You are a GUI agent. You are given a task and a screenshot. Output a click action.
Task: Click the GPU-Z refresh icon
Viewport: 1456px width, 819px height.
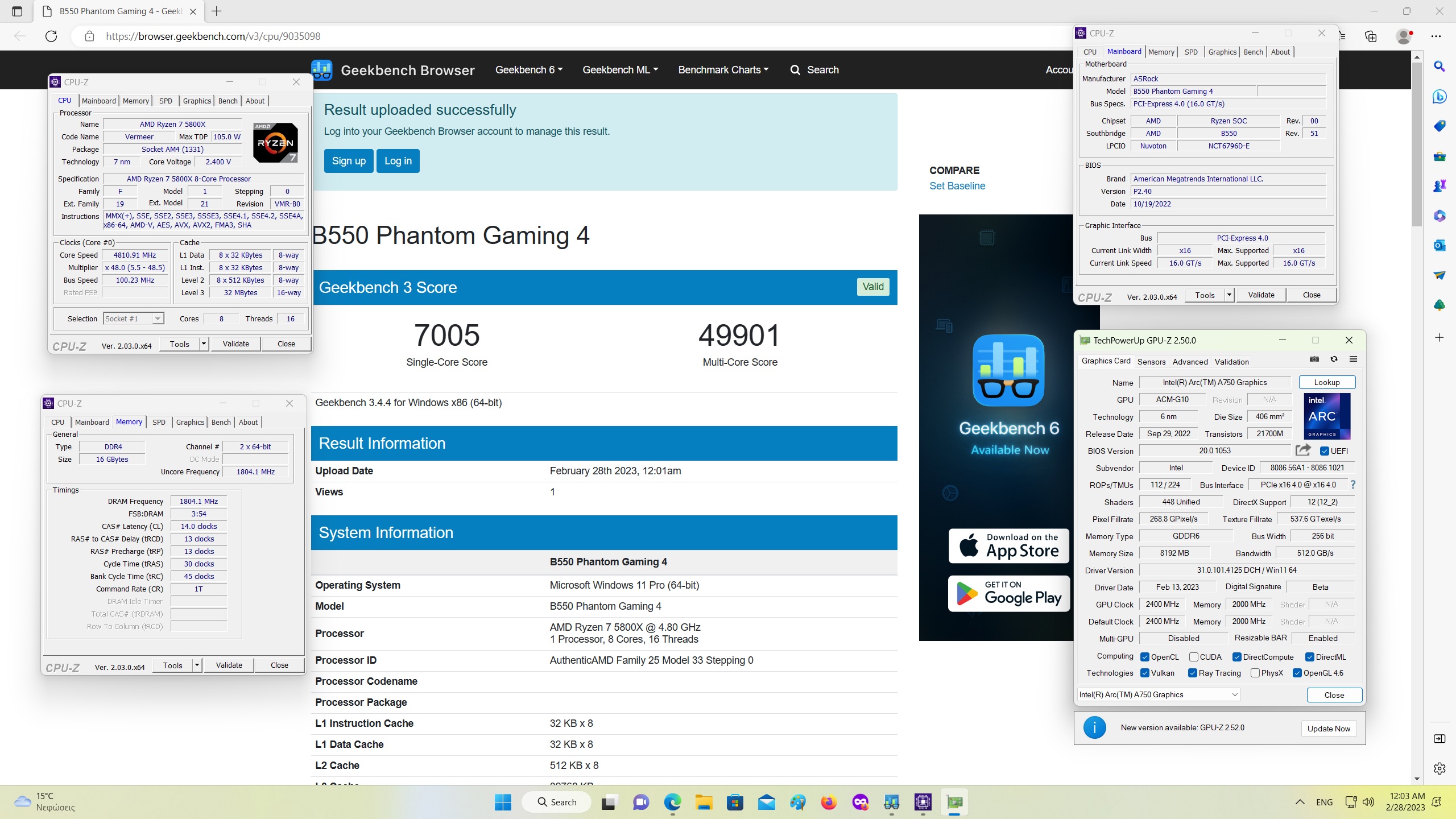(1334, 359)
